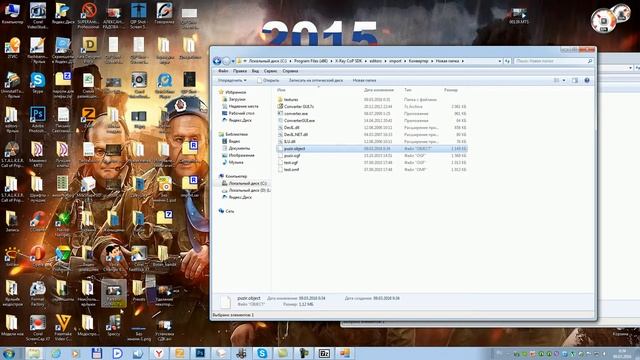This screenshot has height=360, width=640.
Task: Open the Справка menu
Action: tap(290, 71)
